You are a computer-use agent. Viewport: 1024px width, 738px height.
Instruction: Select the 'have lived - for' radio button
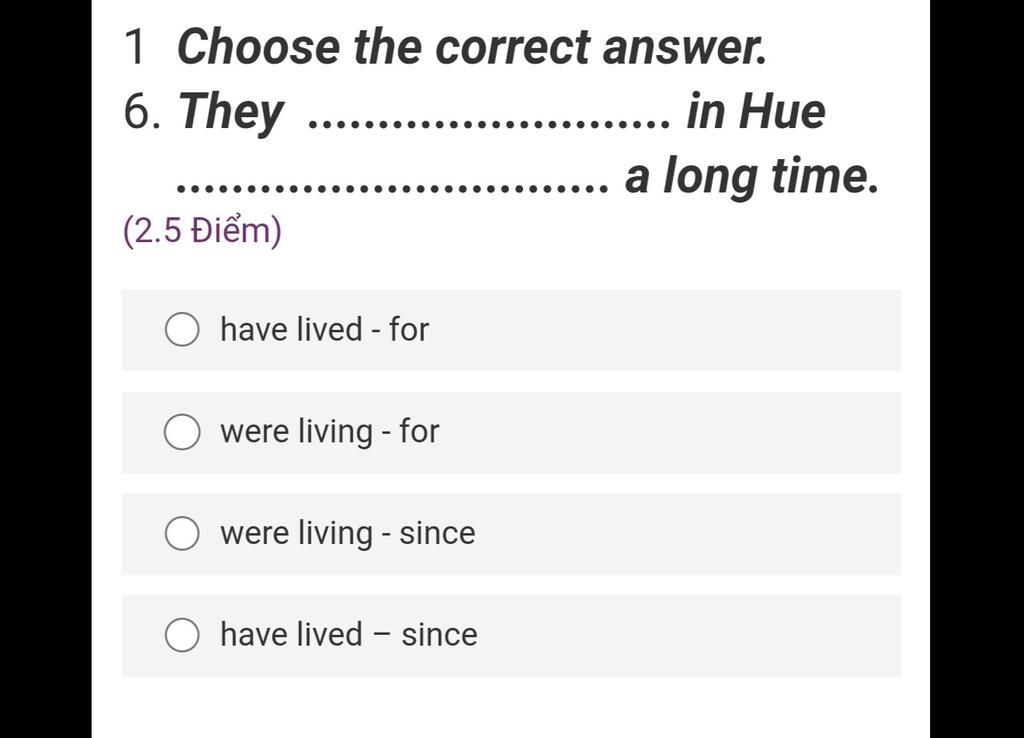[181, 329]
